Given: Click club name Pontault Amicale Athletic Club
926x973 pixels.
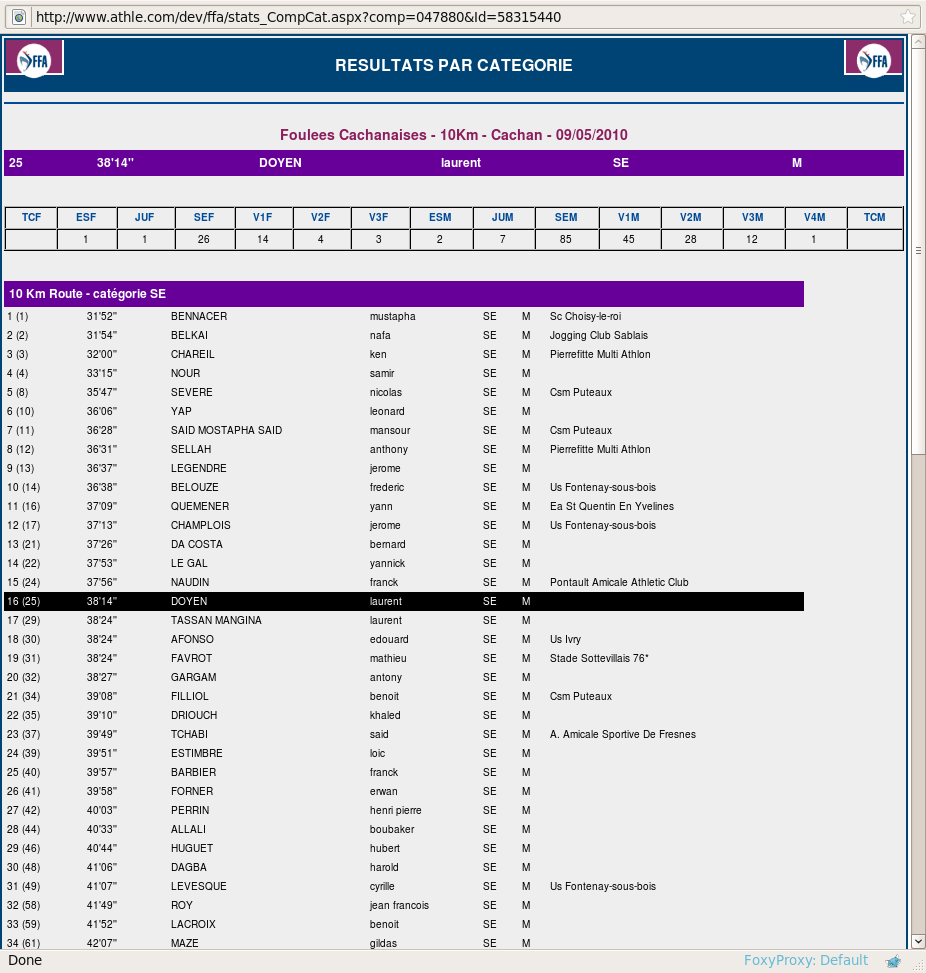Looking at the screenshot, I should point(619,582).
